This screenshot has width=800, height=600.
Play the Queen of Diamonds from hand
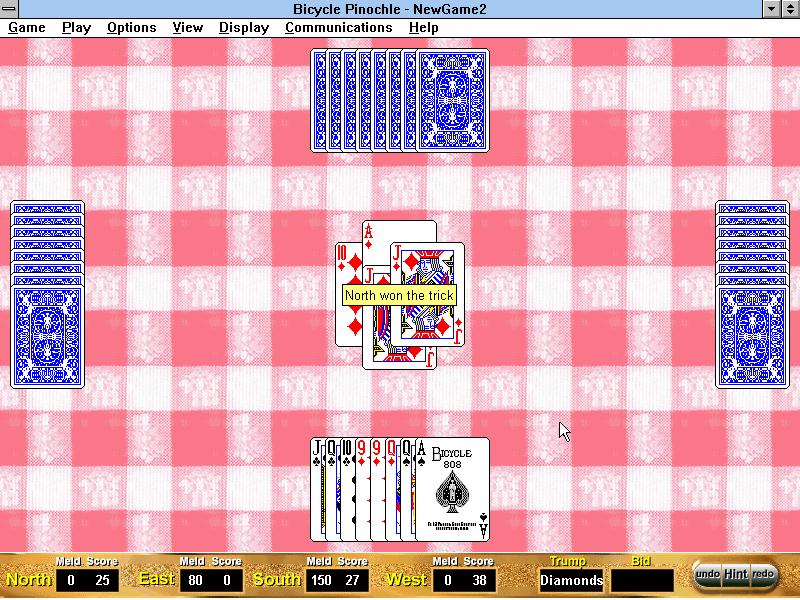392,489
